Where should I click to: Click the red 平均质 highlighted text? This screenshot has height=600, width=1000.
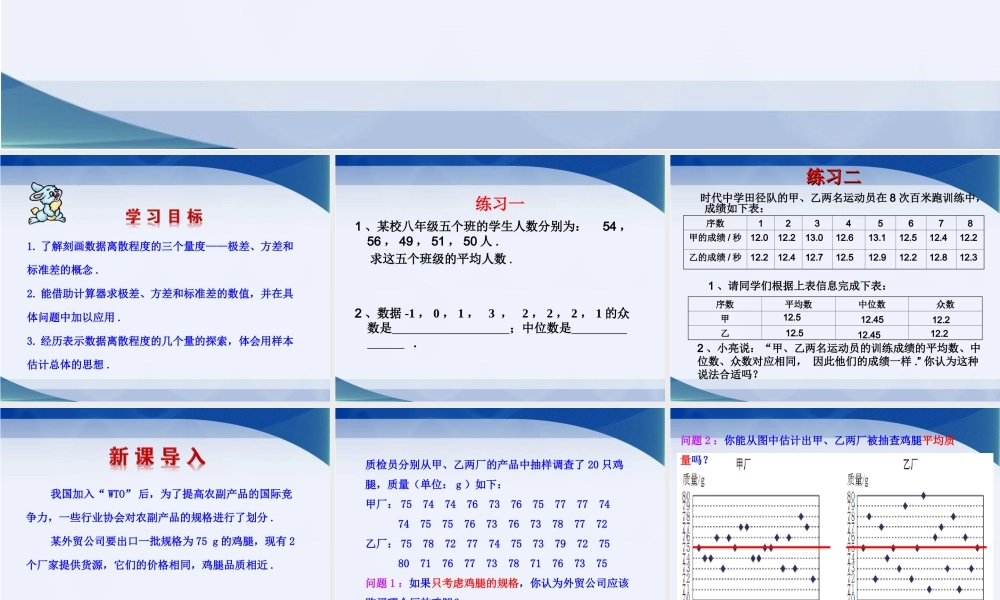coord(940,439)
